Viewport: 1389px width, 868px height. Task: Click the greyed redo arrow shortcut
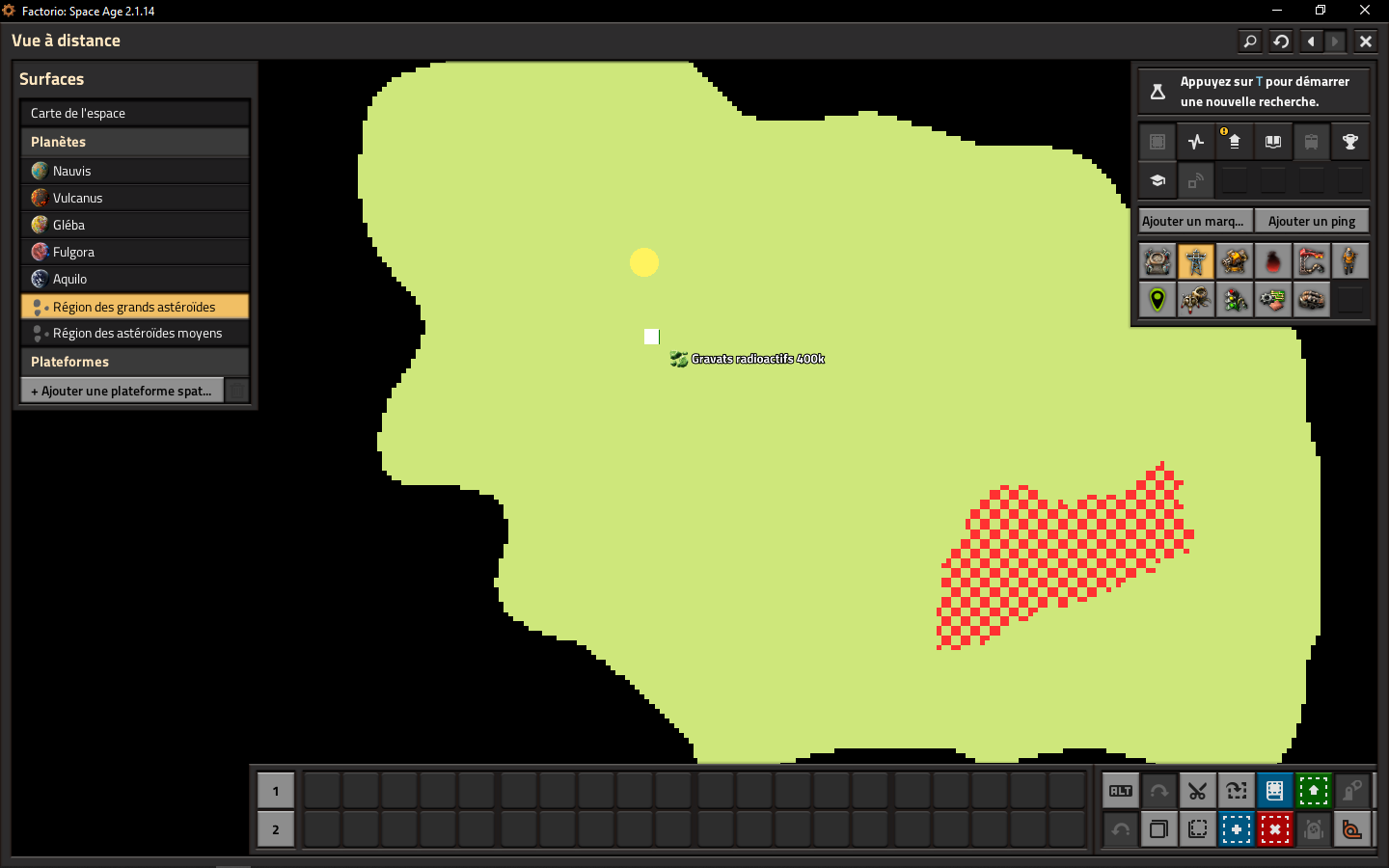point(1159,791)
